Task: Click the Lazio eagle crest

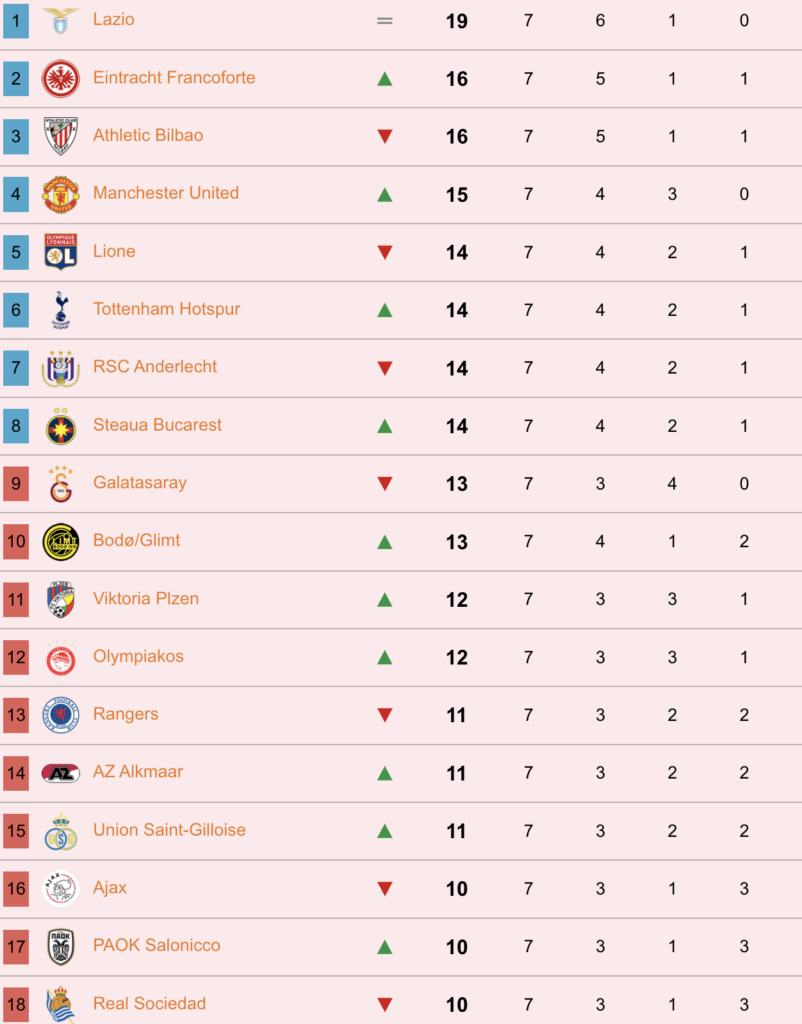Action: click(x=61, y=21)
